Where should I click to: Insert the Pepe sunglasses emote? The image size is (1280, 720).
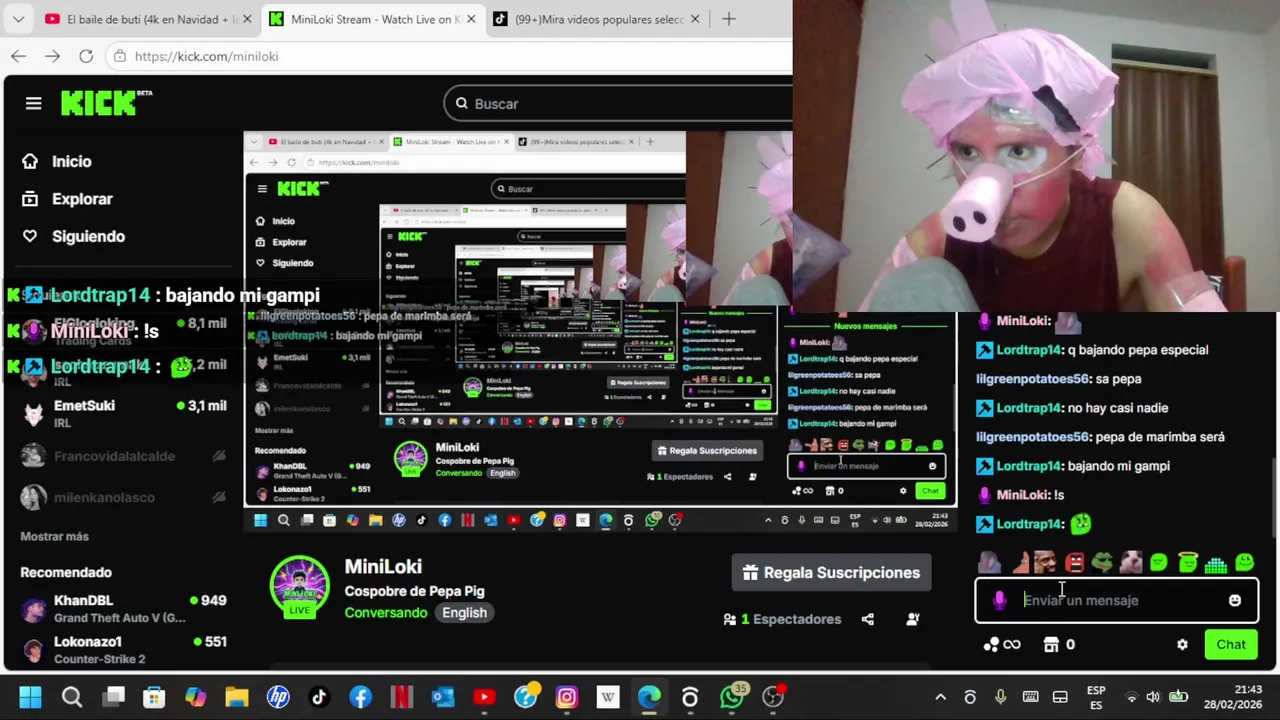1102,563
